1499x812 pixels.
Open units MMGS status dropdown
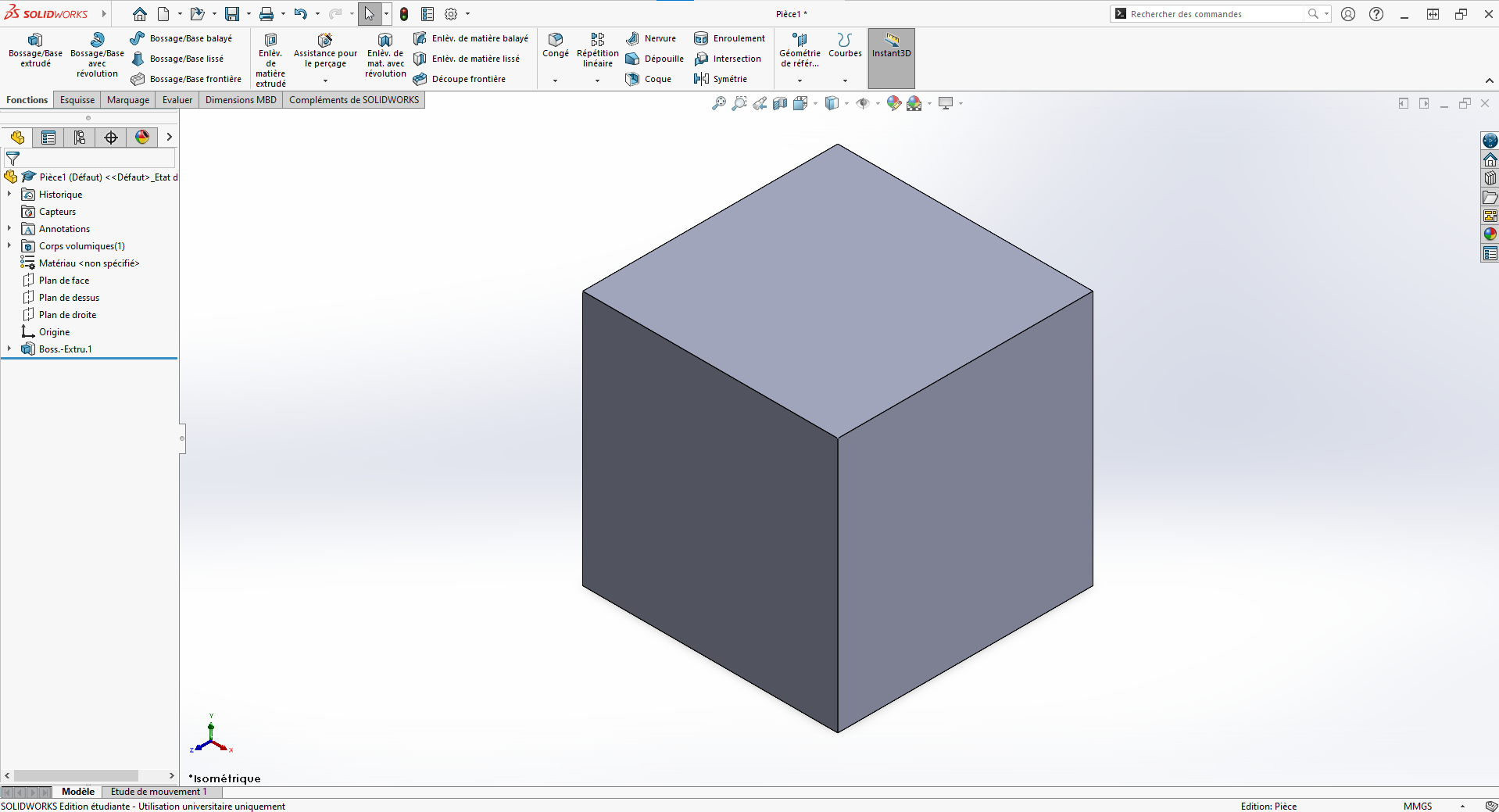tap(1462, 807)
